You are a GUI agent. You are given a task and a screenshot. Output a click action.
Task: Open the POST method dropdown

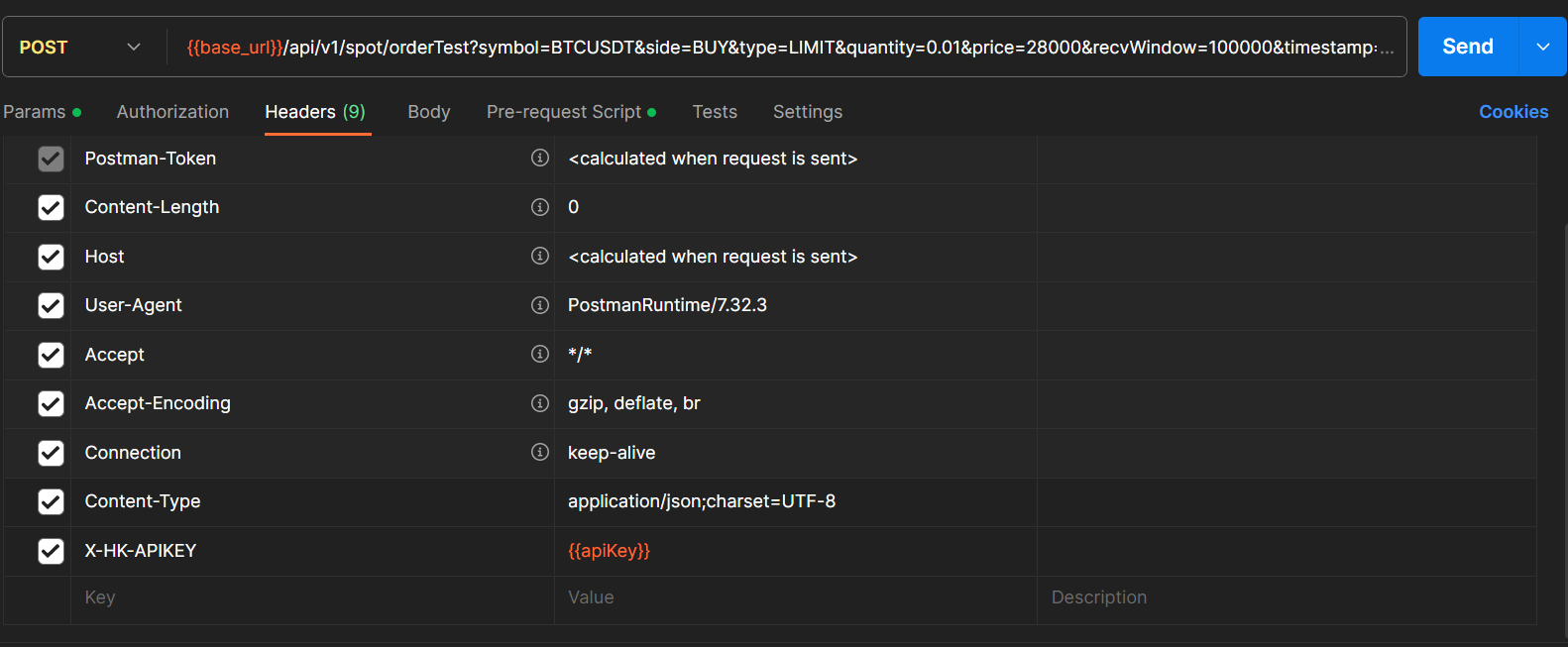click(80, 48)
